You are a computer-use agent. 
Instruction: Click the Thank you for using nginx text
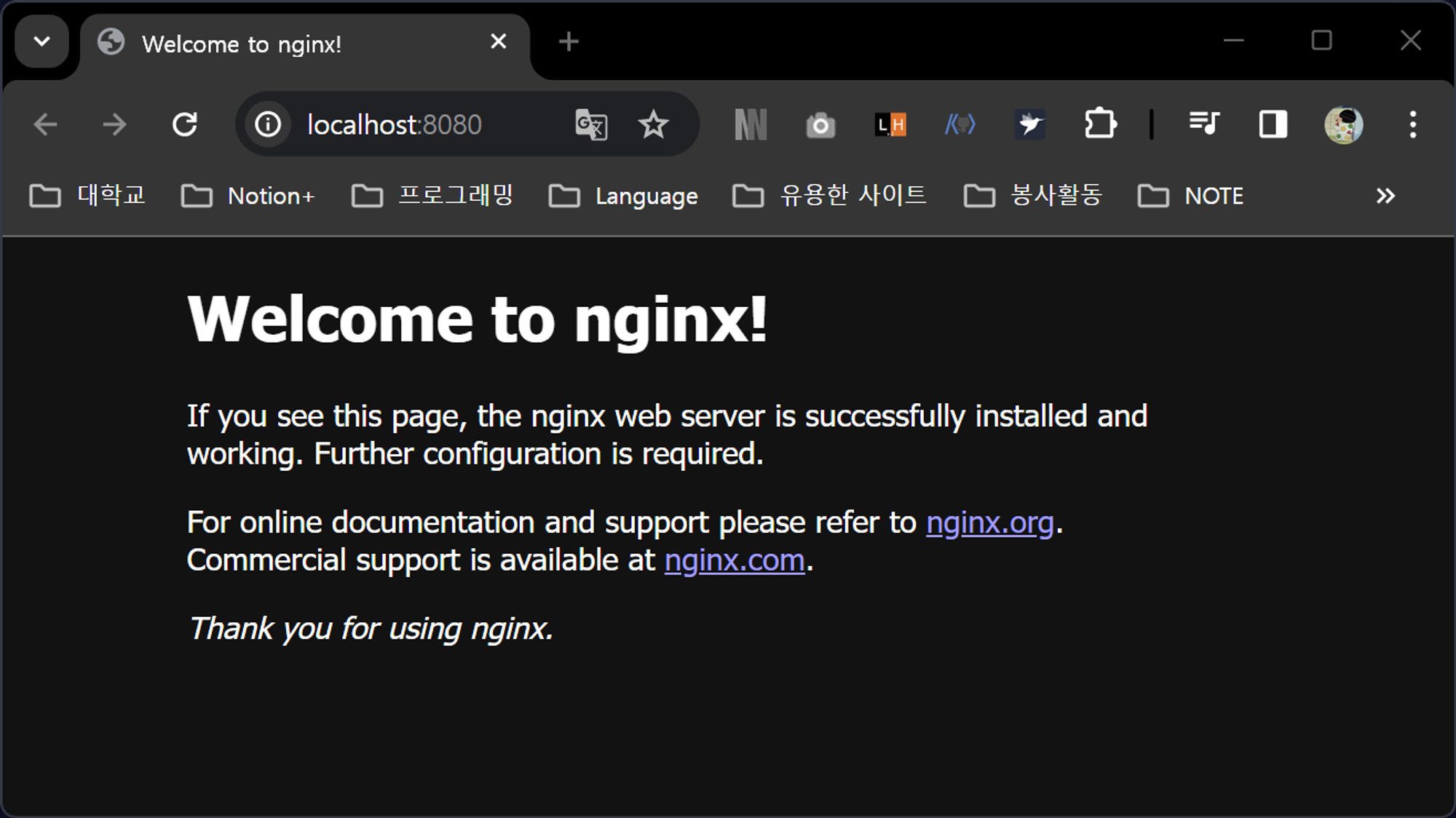[371, 629]
